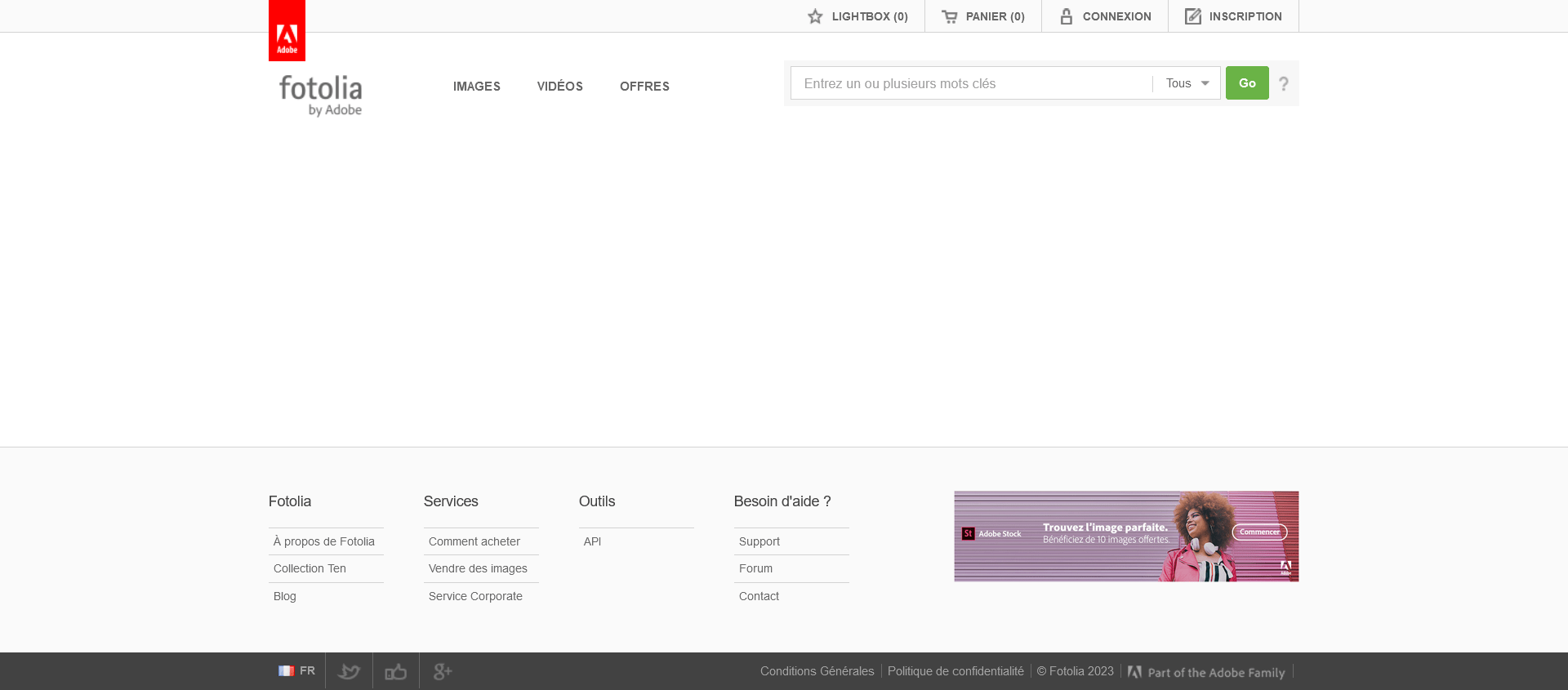Screen dimensions: 1568x690
Task: Open the Vidéos menu
Action: [560, 87]
